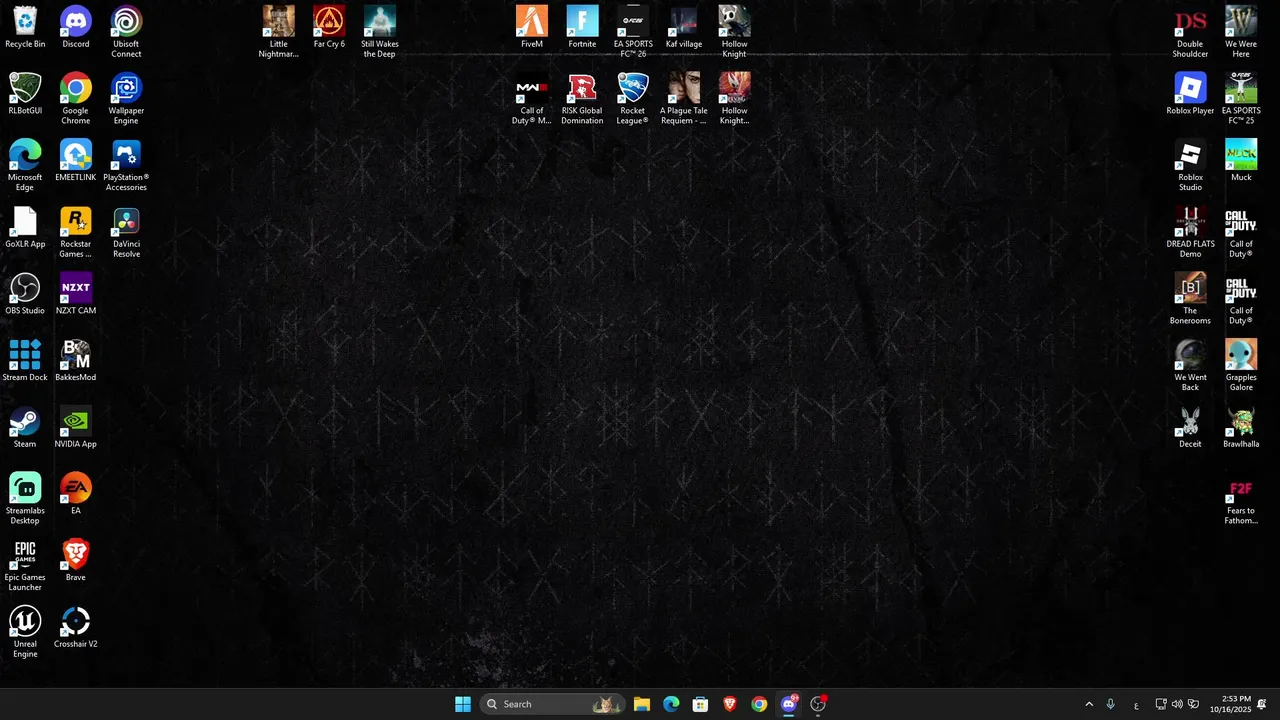Select the Double Shoulder desktop icon
This screenshot has height=720, width=1280.
(1190, 32)
